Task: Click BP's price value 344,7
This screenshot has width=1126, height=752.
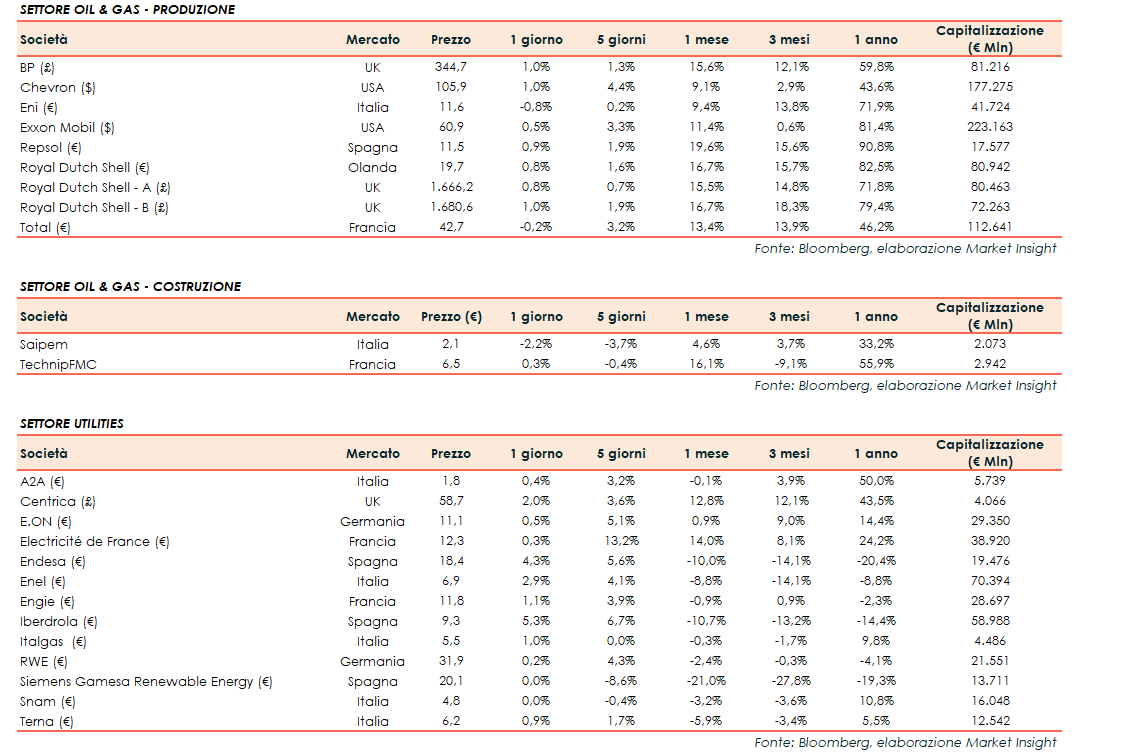Action: (450, 68)
